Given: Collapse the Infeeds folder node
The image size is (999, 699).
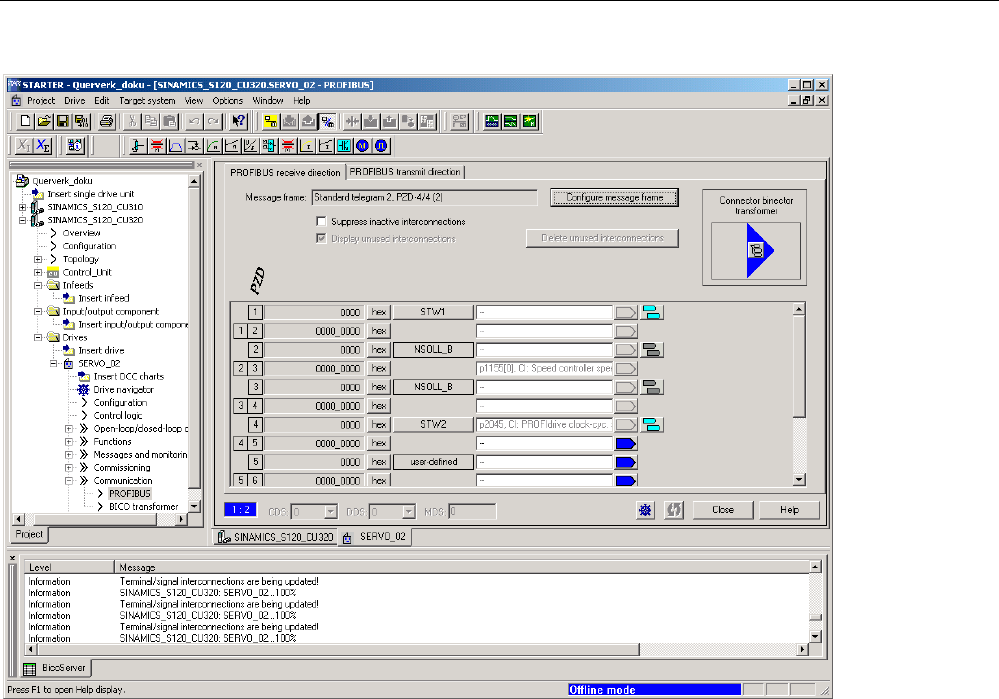Looking at the screenshot, I should pos(38,285).
